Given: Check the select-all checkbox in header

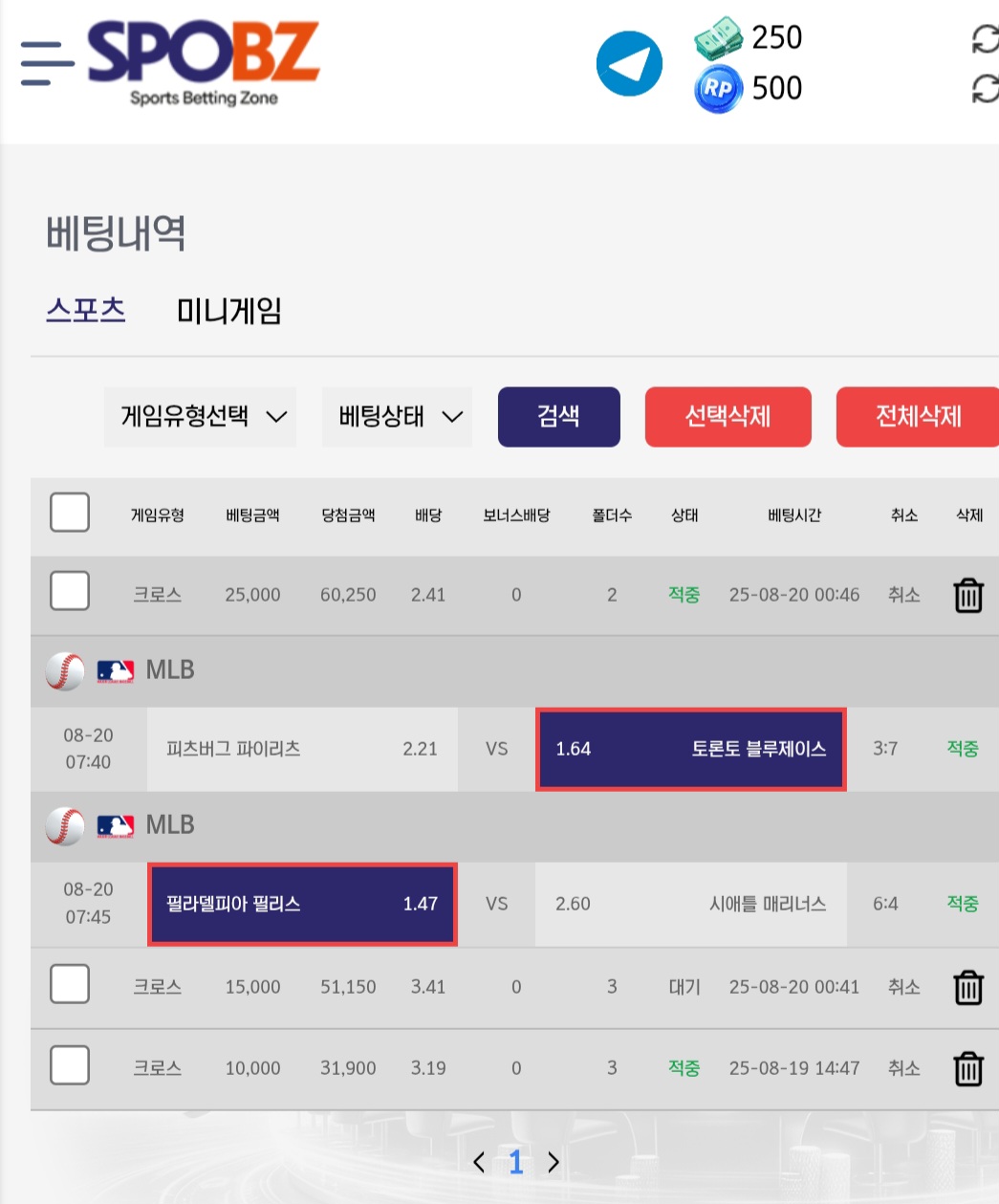Looking at the screenshot, I should (x=70, y=513).
